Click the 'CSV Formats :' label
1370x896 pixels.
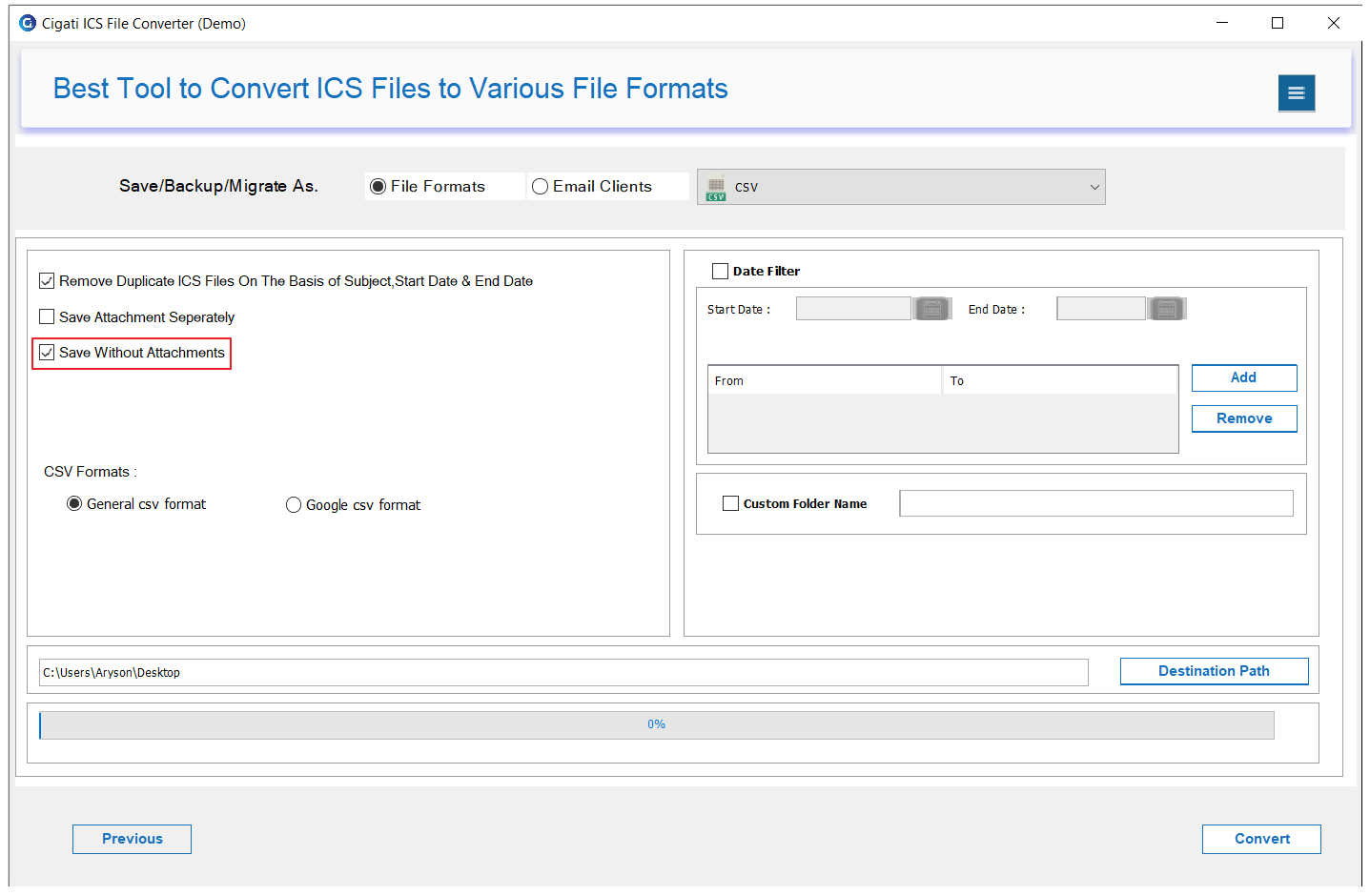click(91, 472)
